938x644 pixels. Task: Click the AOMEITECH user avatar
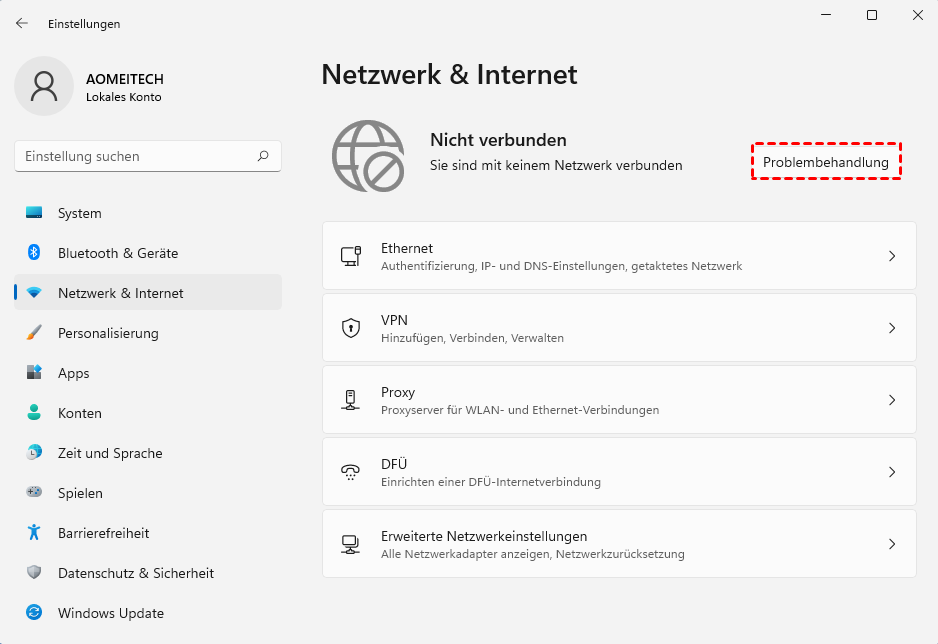pyautogui.click(x=43, y=86)
